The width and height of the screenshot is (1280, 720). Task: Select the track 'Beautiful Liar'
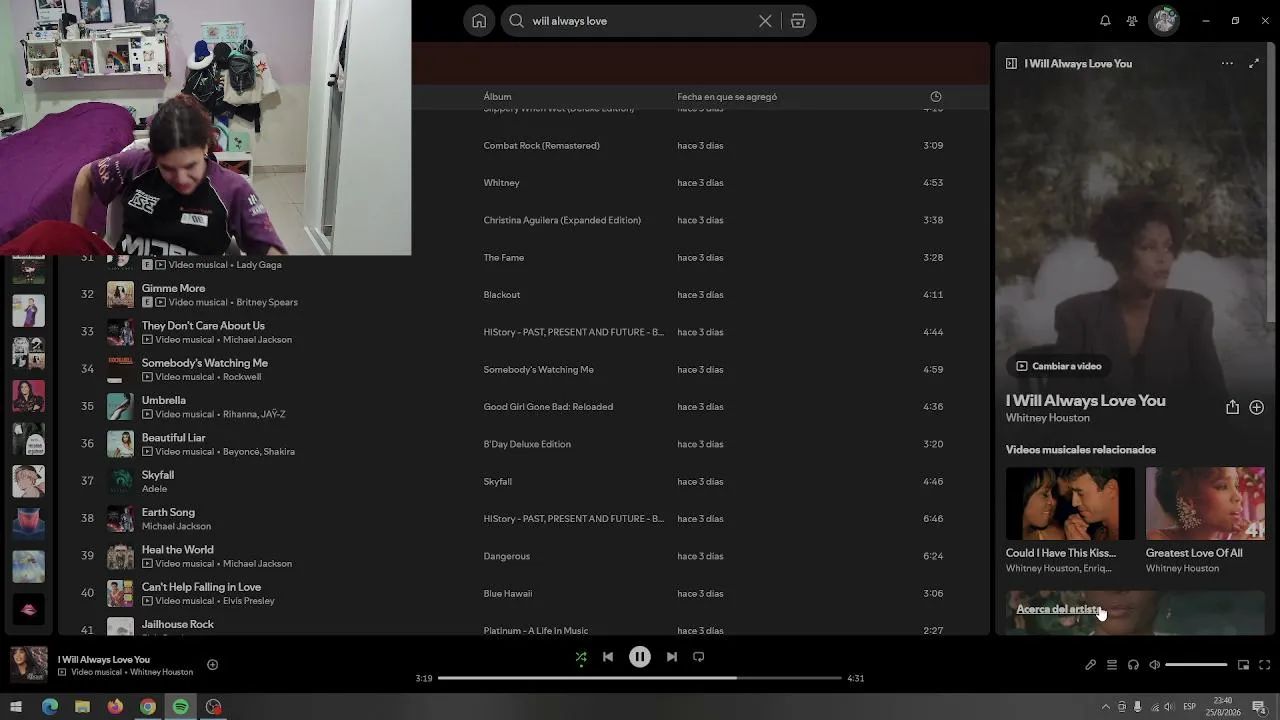pyautogui.click(x=173, y=438)
